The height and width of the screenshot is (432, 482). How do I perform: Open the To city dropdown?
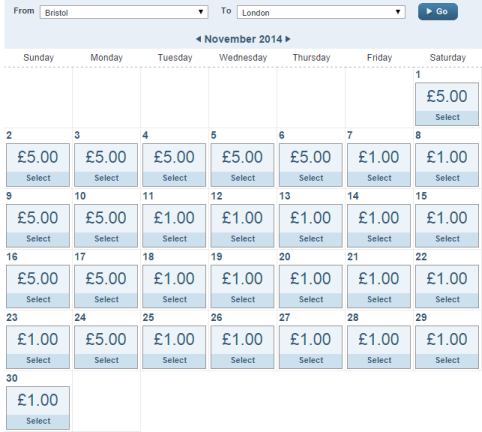point(321,12)
